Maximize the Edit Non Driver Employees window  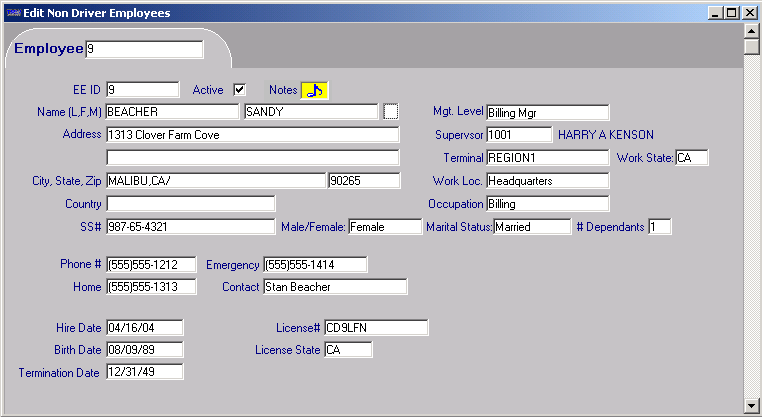click(732, 13)
